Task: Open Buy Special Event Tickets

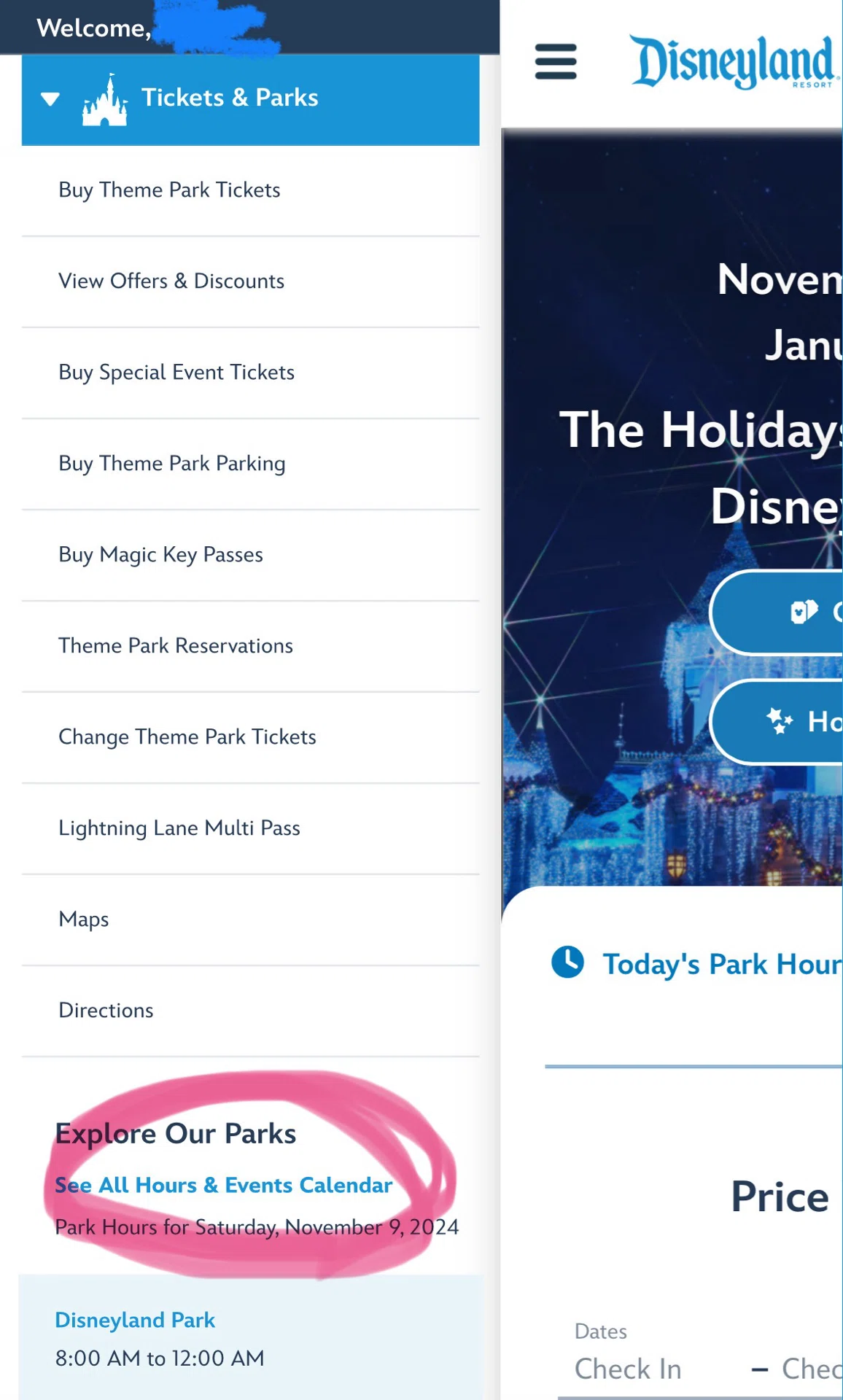Action: pyautogui.click(x=250, y=373)
